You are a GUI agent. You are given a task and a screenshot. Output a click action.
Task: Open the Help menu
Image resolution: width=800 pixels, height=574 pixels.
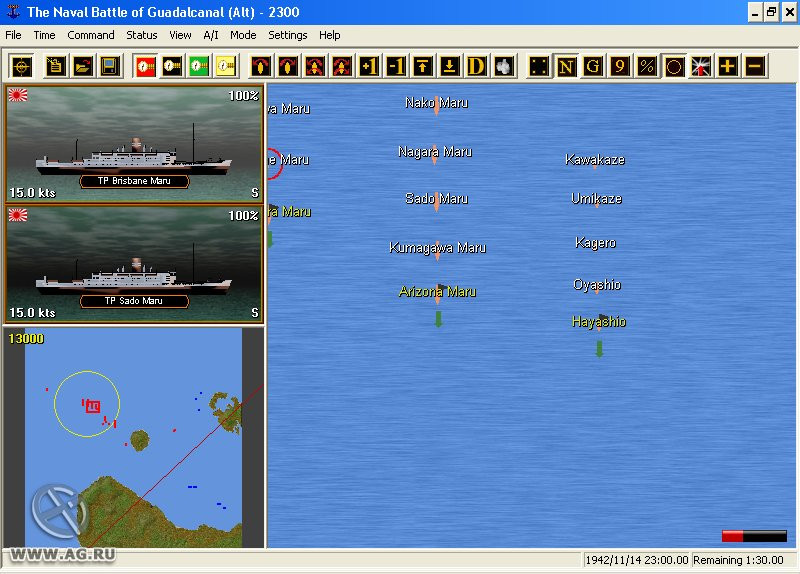(330, 35)
